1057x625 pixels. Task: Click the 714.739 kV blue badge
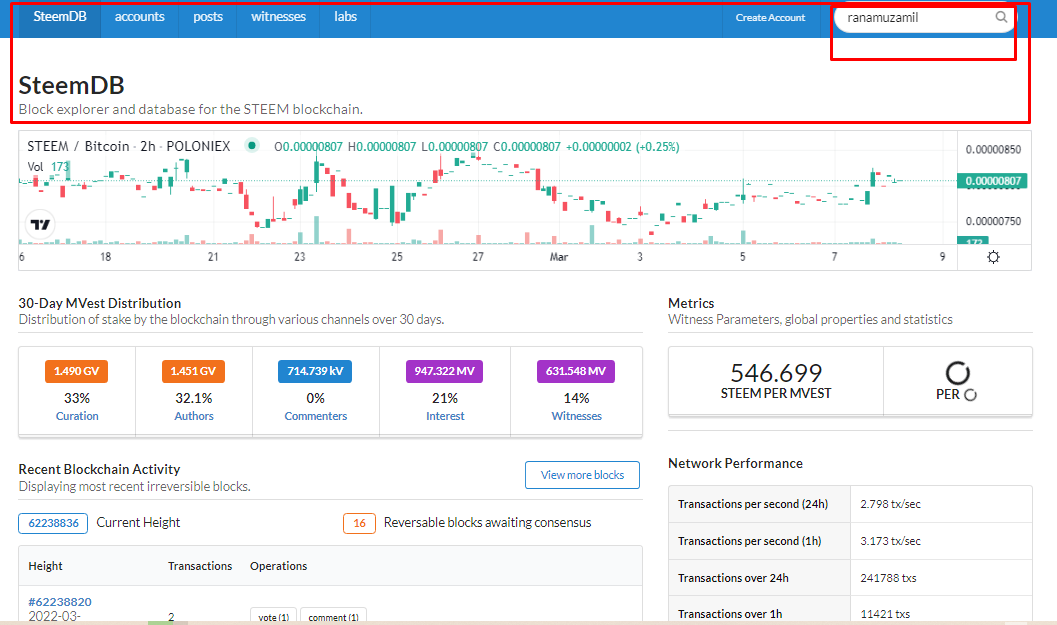tap(315, 371)
